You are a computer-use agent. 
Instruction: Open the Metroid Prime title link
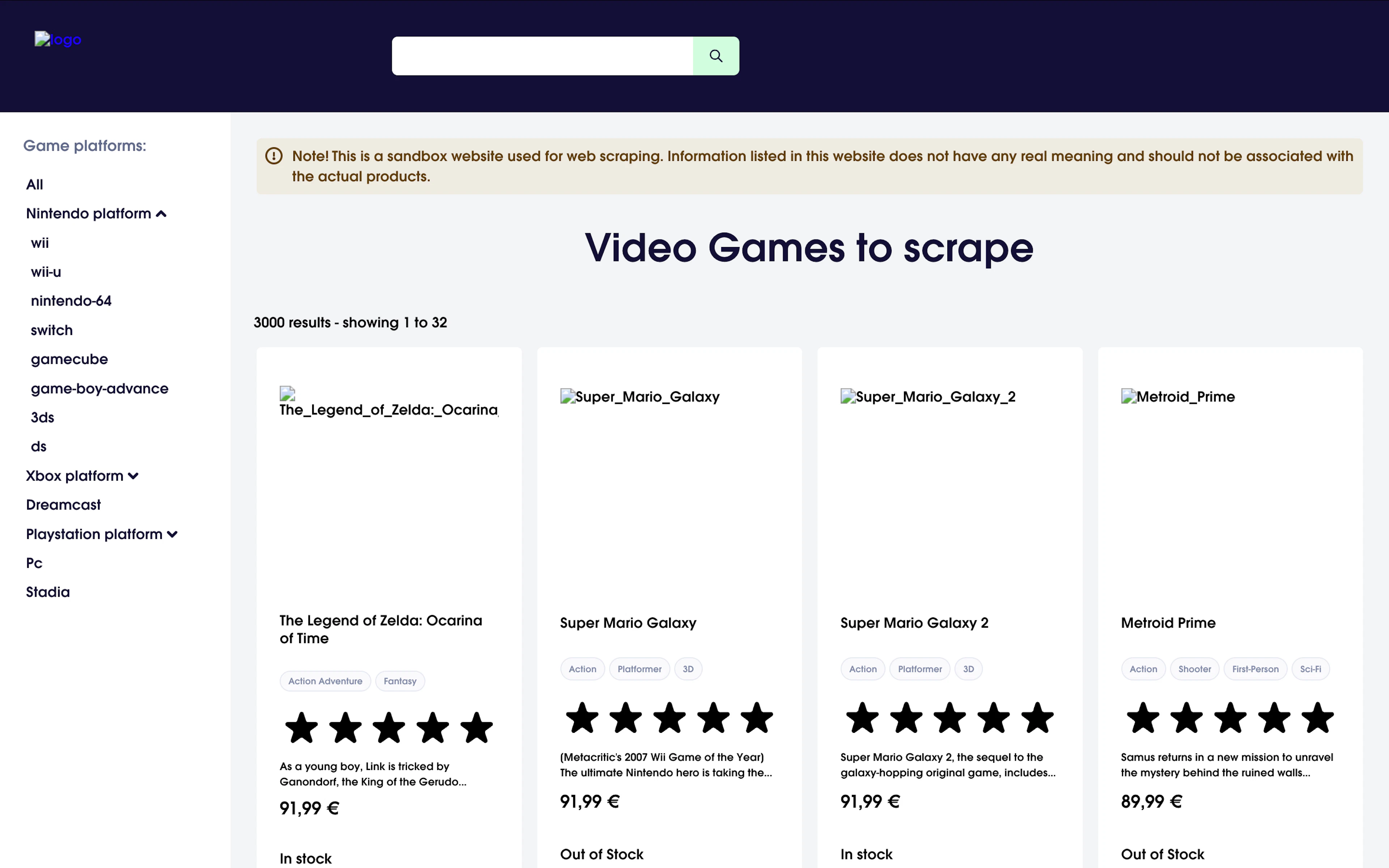1168,623
